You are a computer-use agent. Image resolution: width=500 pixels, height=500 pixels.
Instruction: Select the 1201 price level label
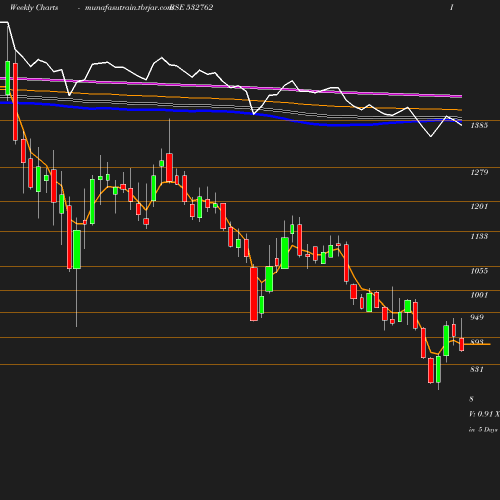point(479,207)
